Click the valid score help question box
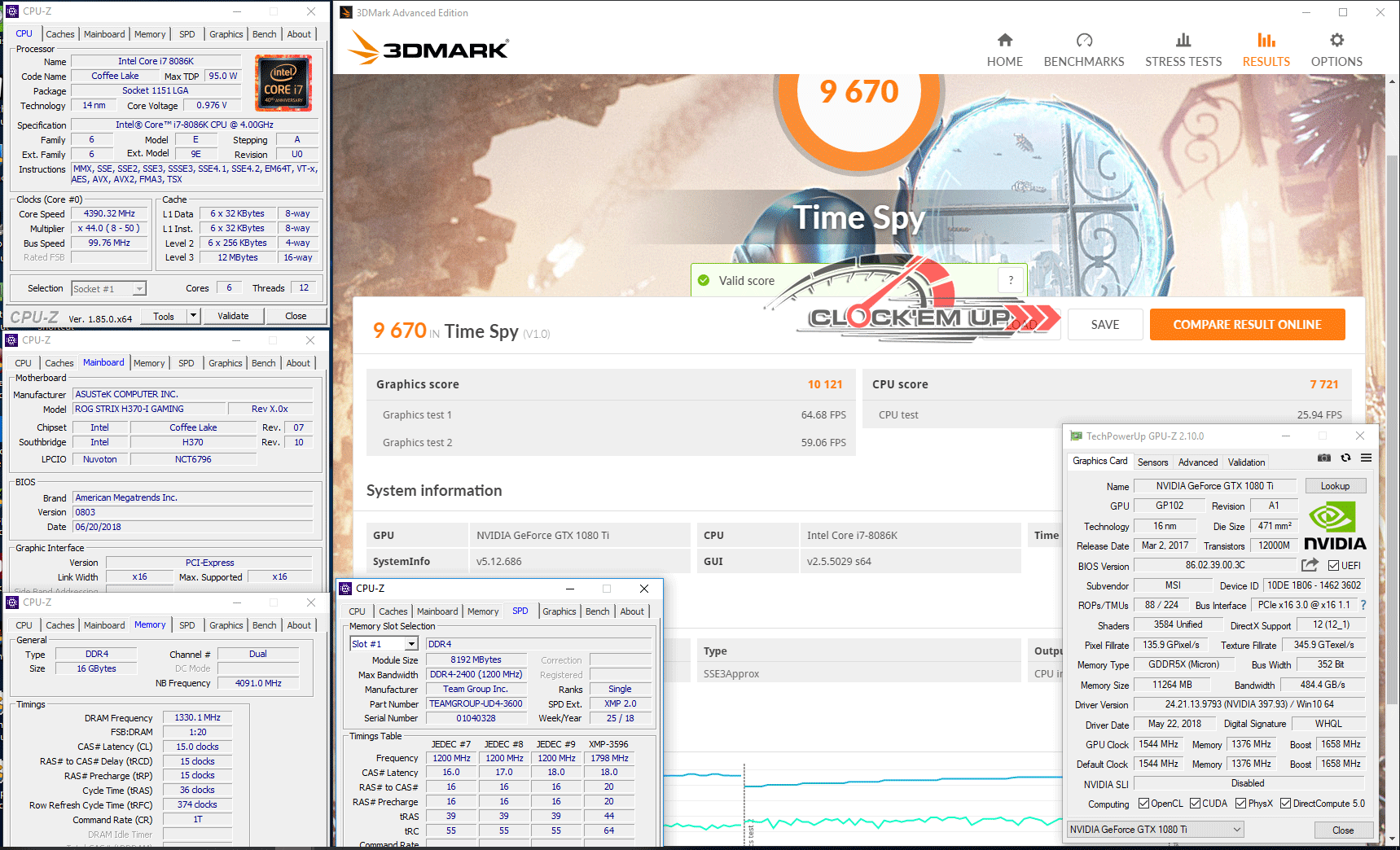The height and width of the screenshot is (850, 1400). (x=1011, y=281)
